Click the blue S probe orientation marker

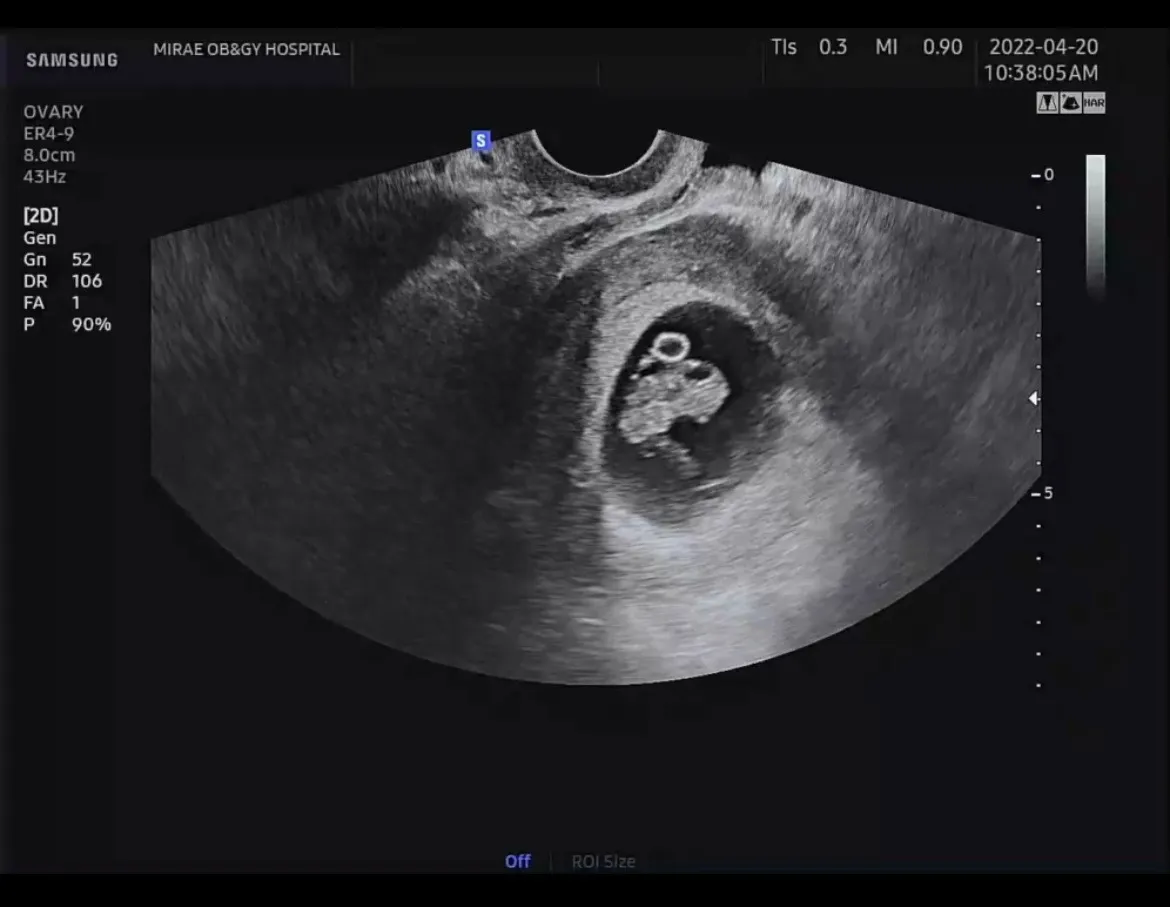pyautogui.click(x=481, y=140)
